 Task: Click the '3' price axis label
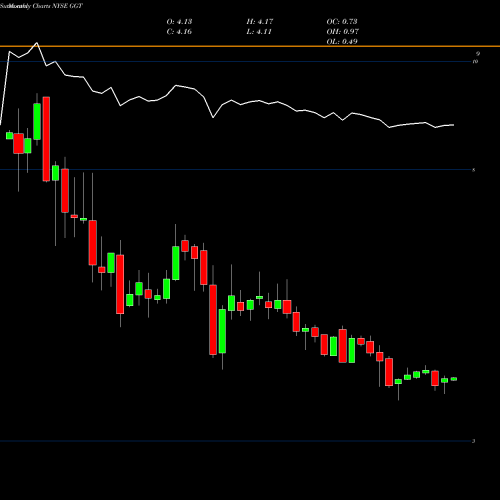[474, 441]
